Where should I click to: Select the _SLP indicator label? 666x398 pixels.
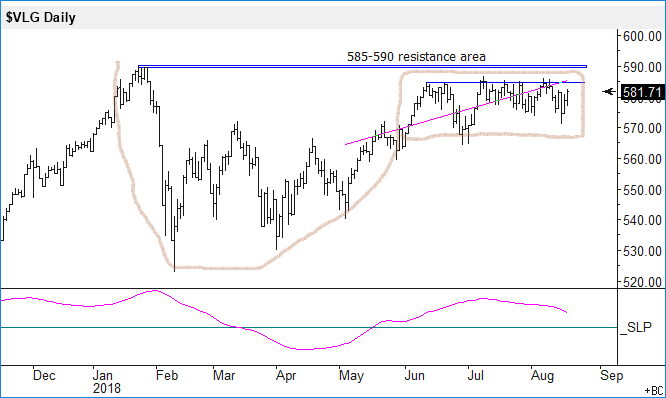[636, 327]
